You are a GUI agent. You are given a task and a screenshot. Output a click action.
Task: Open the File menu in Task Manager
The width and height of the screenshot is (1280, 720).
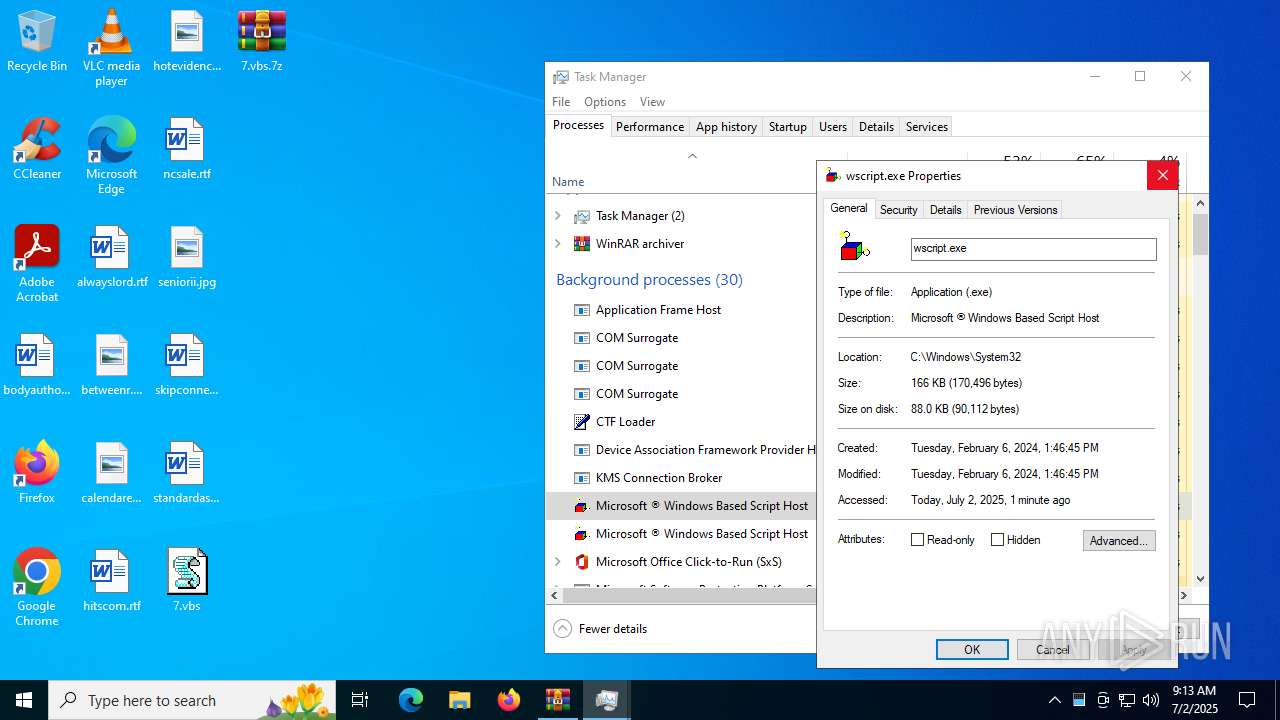coord(561,102)
